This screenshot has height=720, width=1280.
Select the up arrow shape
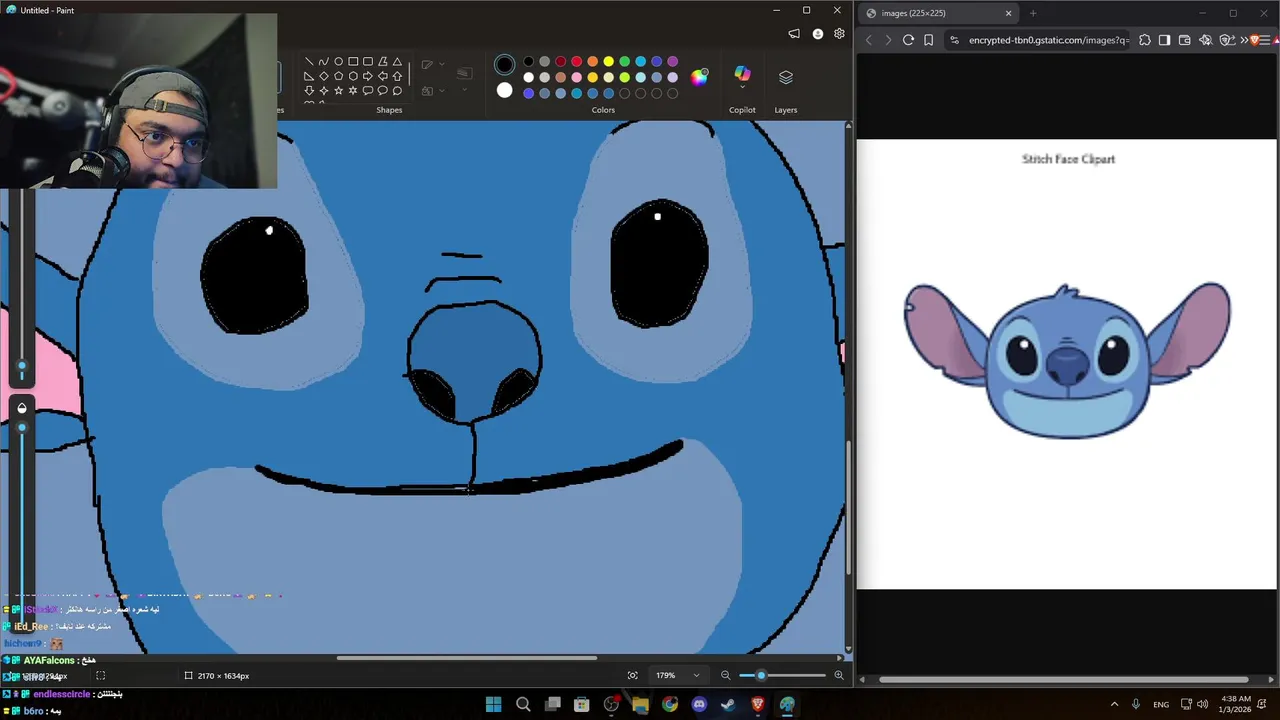[x=397, y=76]
